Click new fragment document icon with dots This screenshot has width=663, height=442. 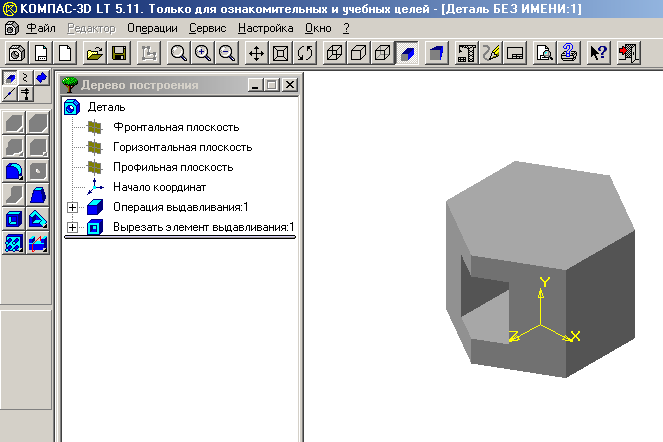point(41,53)
